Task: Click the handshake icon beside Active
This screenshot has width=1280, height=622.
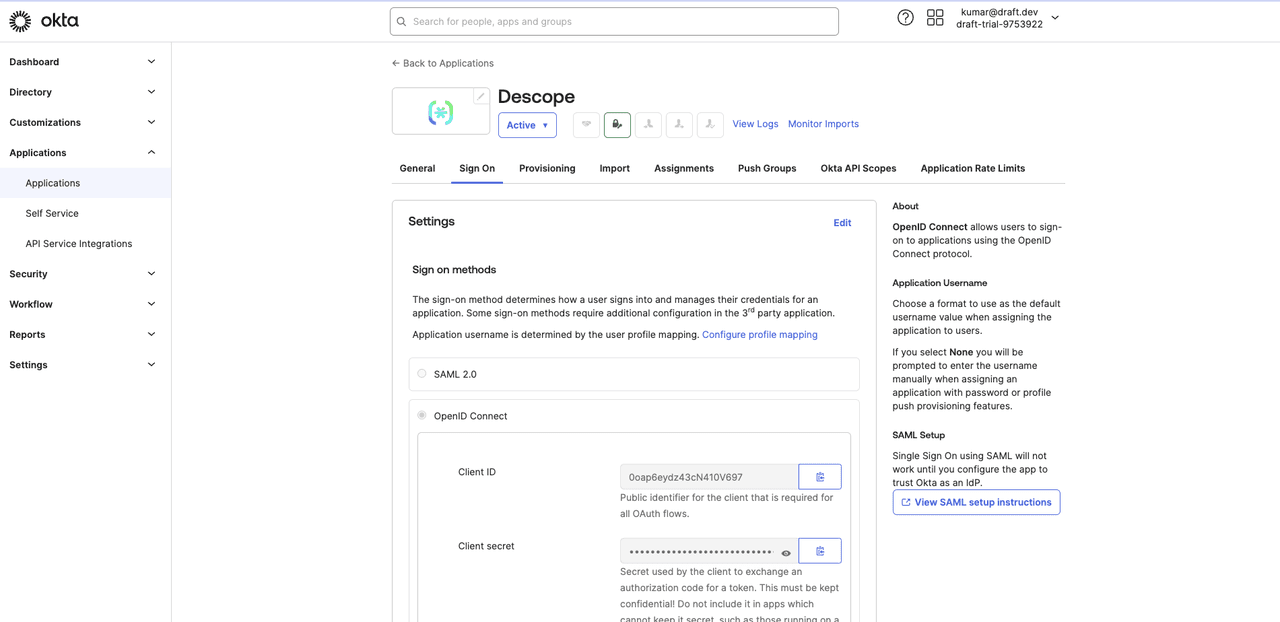Action: pyautogui.click(x=586, y=125)
